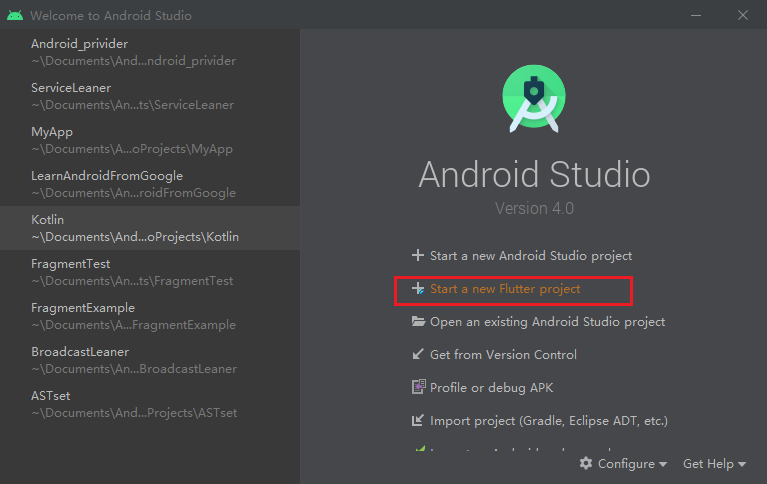Click the Version 4.0 label
Image resolution: width=767 pixels, height=484 pixels.
pyautogui.click(x=534, y=208)
